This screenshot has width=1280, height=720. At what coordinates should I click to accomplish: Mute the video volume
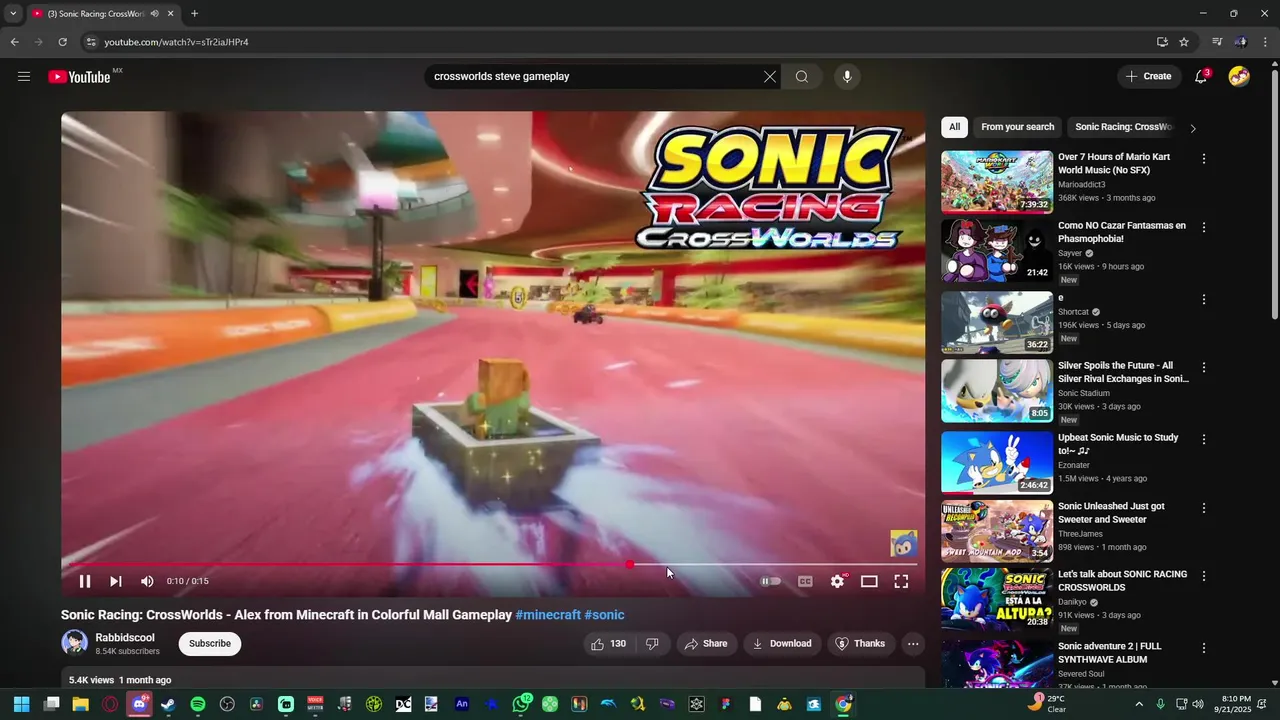click(147, 581)
